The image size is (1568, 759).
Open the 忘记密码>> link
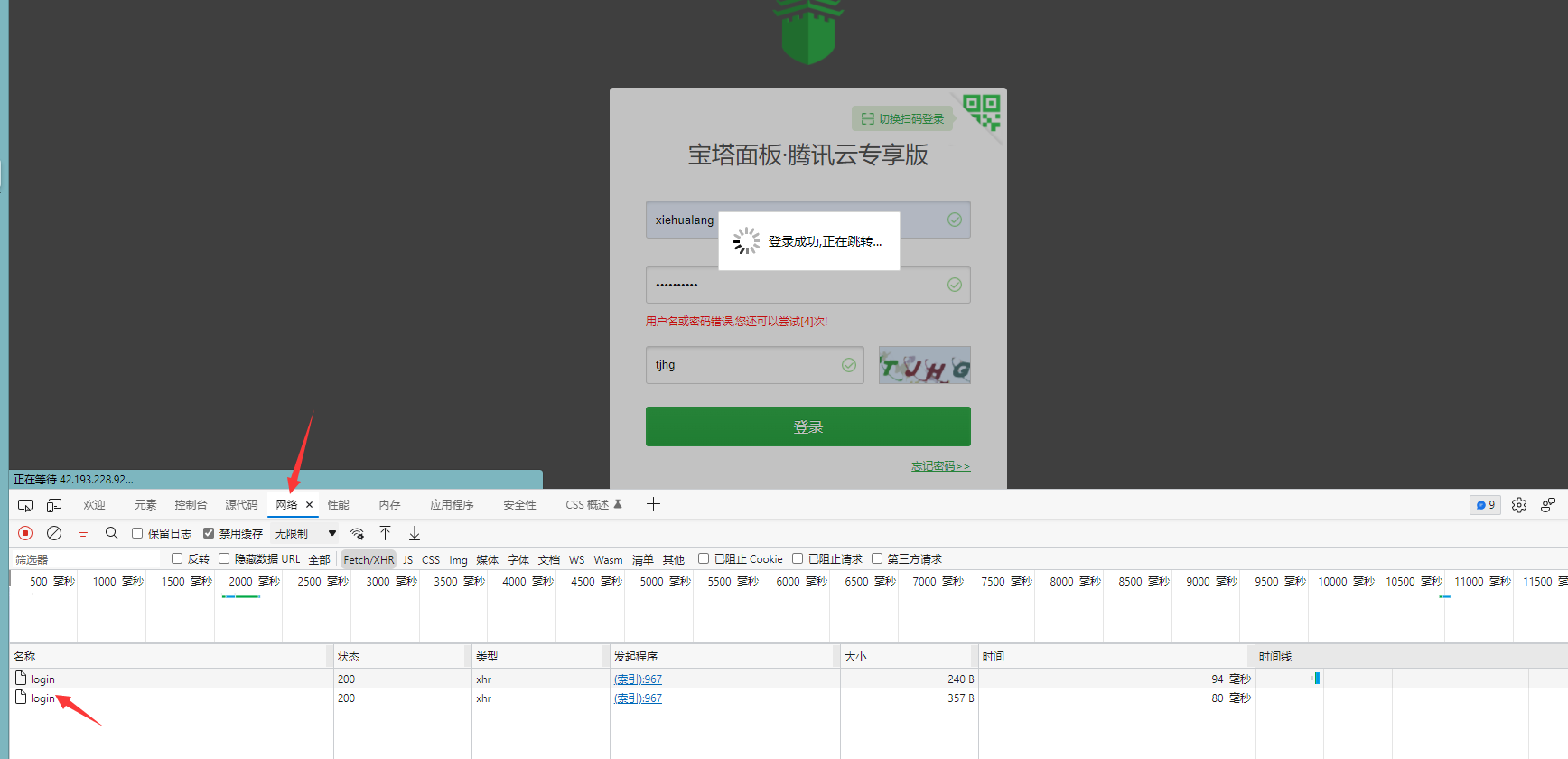940,466
